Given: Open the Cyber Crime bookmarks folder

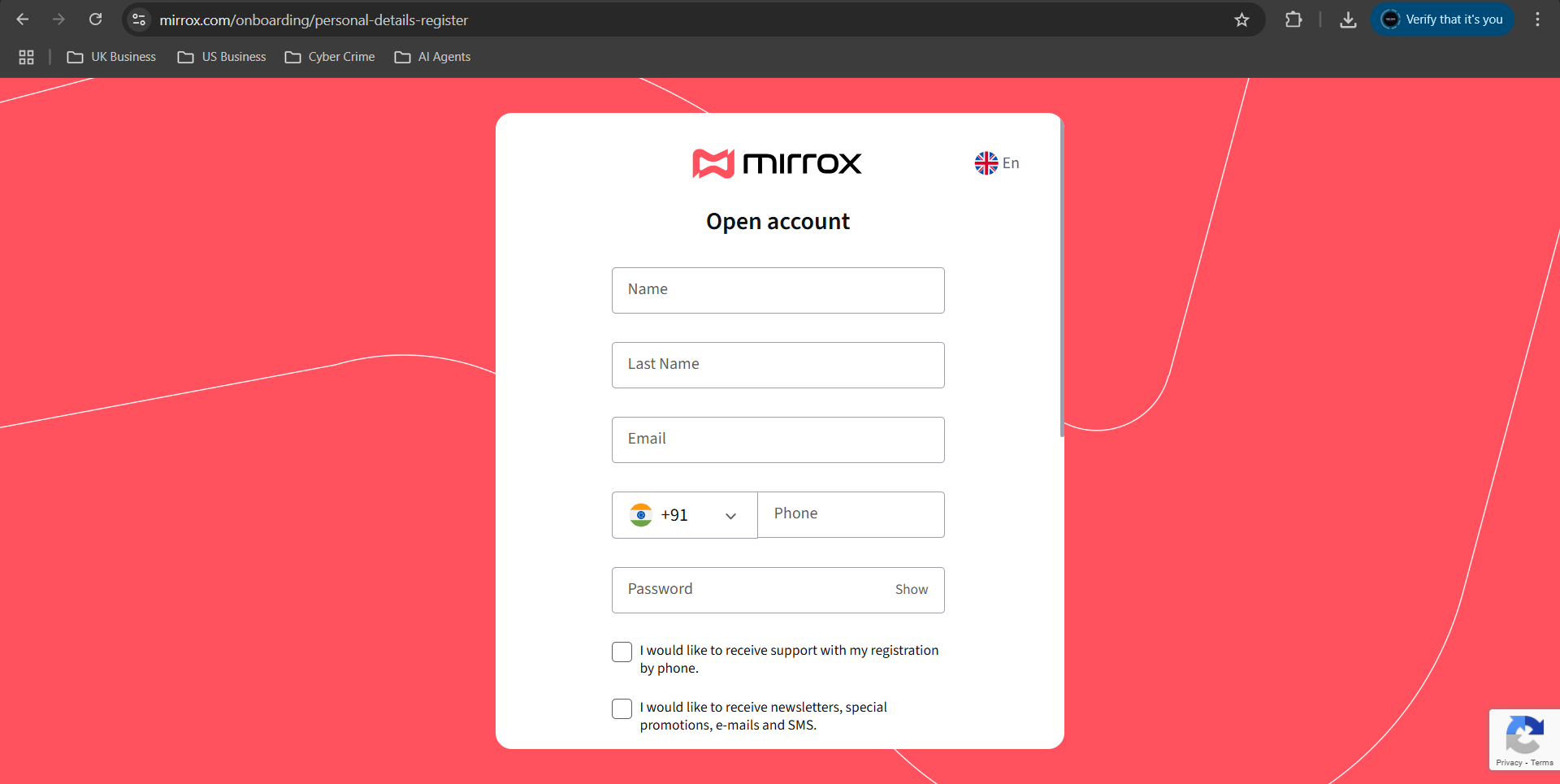Looking at the screenshot, I should coord(330,57).
